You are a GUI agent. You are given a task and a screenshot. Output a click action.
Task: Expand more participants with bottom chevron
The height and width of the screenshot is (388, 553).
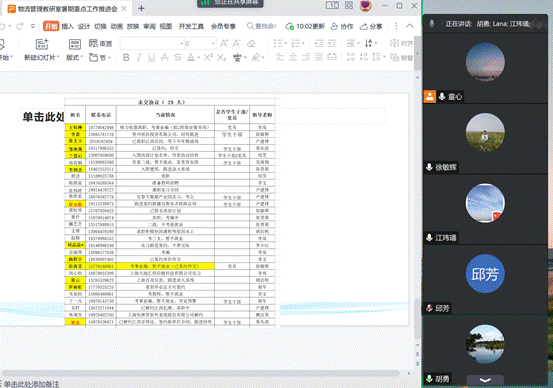pos(485,380)
